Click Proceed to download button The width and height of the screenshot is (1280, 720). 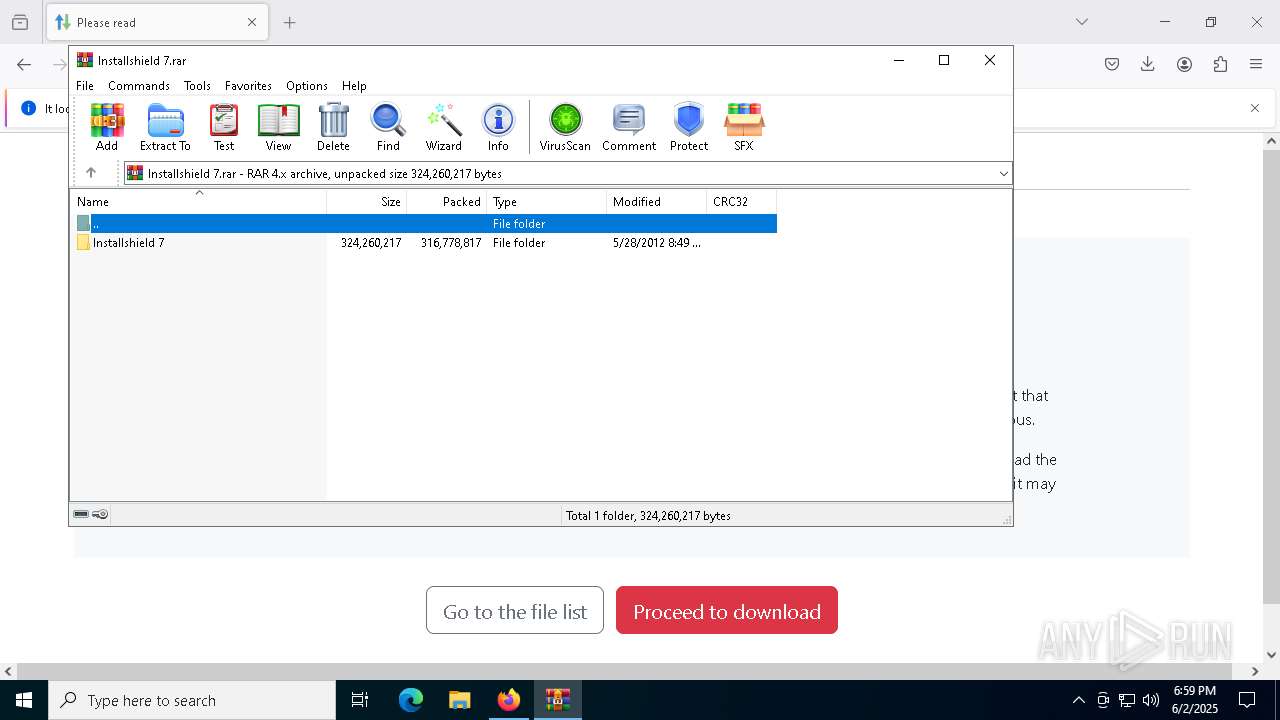(x=727, y=610)
